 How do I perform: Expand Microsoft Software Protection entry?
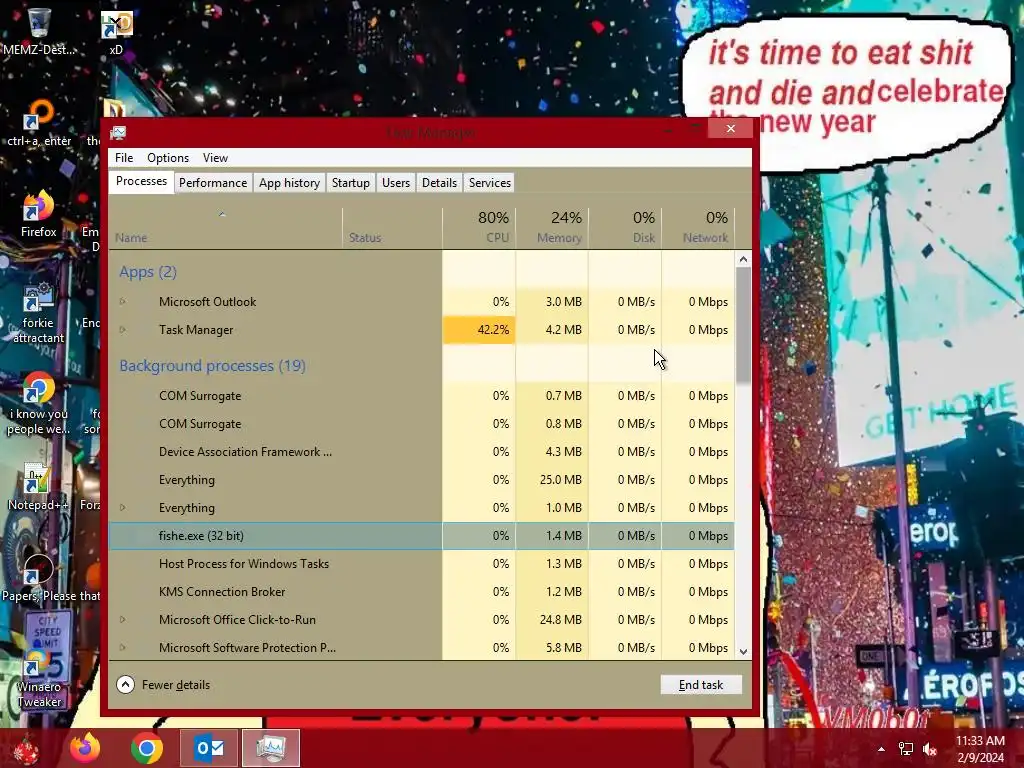(x=122, y=648)
